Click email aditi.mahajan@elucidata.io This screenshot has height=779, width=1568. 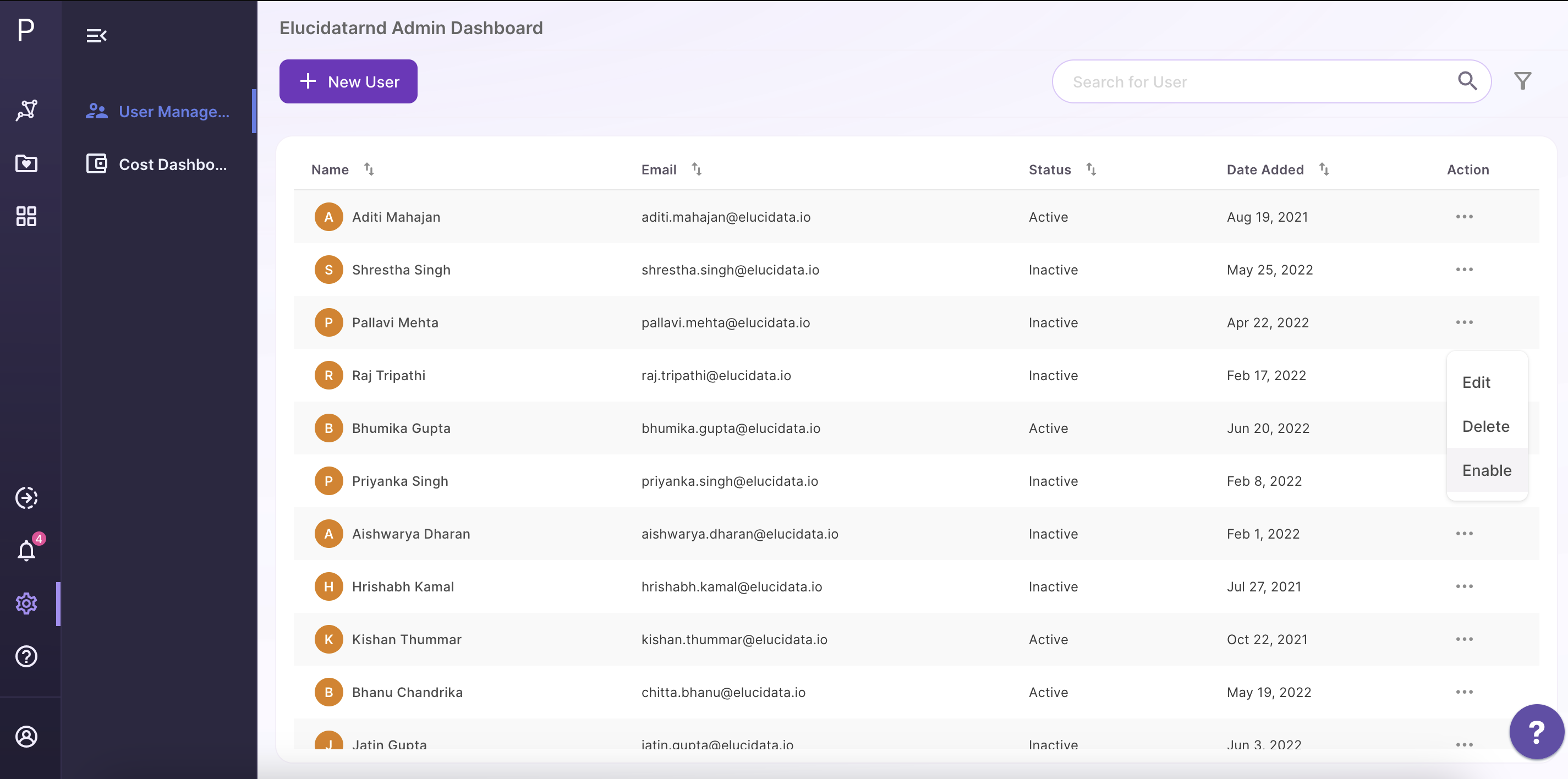(726, 217)
